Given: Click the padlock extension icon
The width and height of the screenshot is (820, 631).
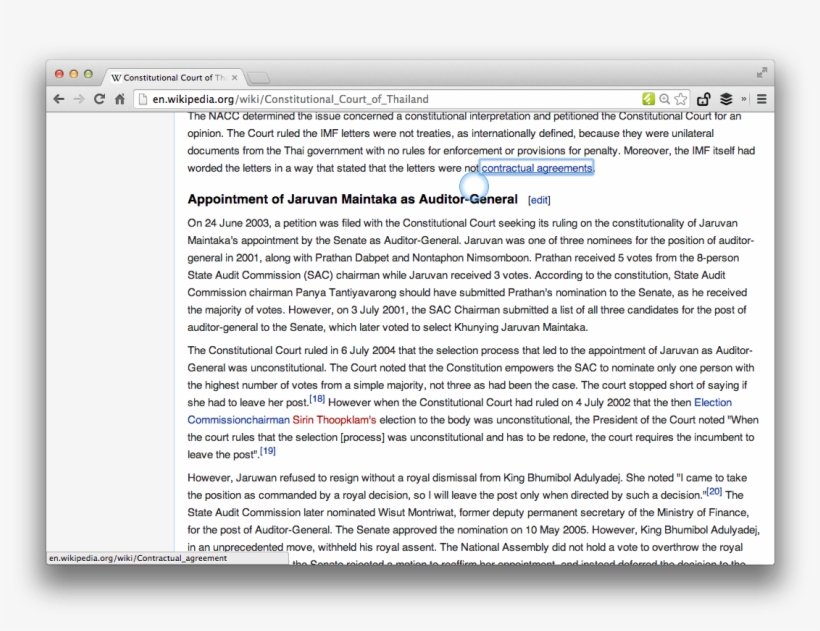Looking at the screenshot, I should [703, 99].
